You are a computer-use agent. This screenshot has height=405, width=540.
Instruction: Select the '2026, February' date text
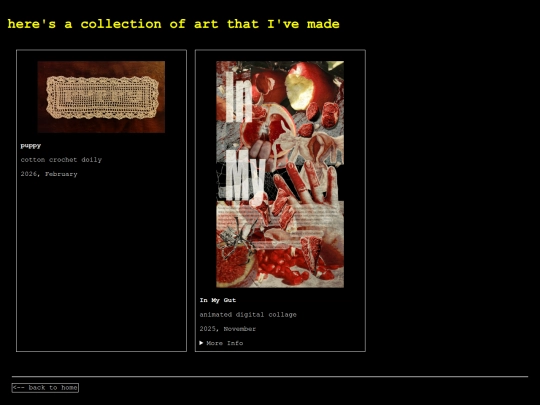[x=49, y=174]
